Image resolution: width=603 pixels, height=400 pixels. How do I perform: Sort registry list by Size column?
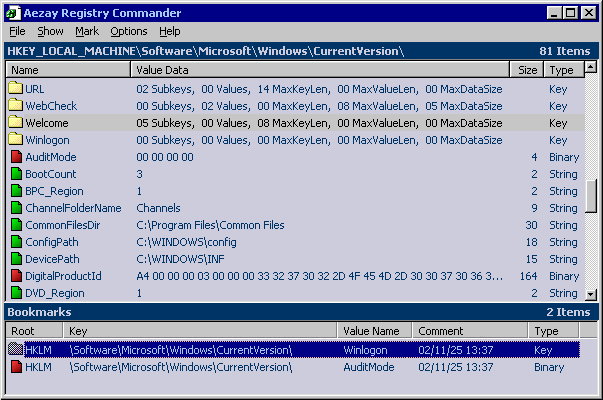pyautogui.click(x=526, y=70)
